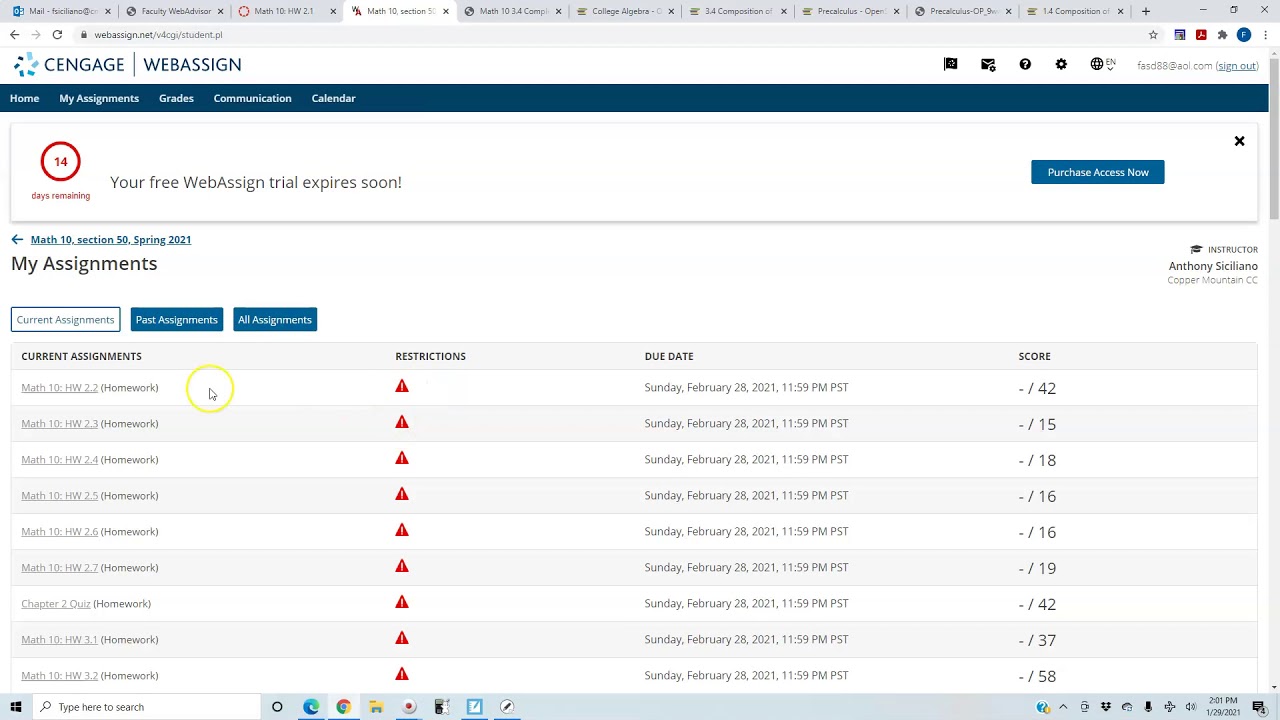
Task: Click restriction warning icon for HW 2.4
Action: (x=402, y=458)
